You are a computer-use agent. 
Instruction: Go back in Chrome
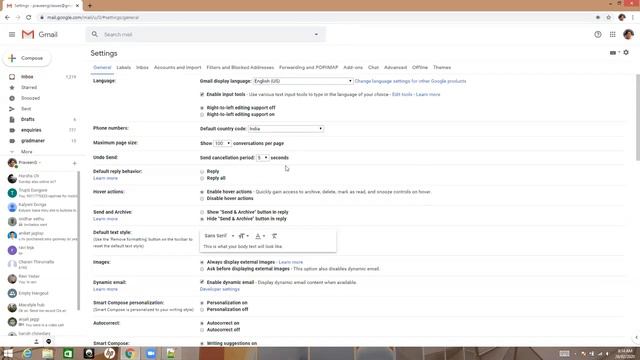[x=7, y=18]
